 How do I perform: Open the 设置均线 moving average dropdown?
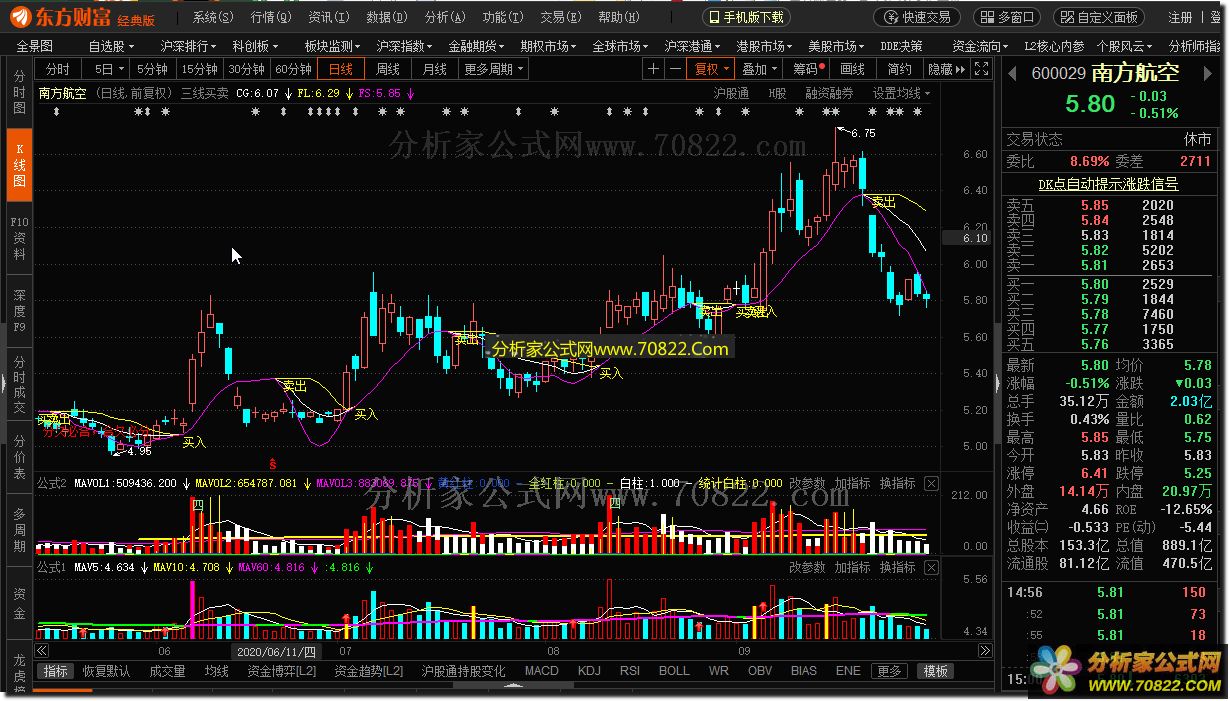(x=901, y=93)
